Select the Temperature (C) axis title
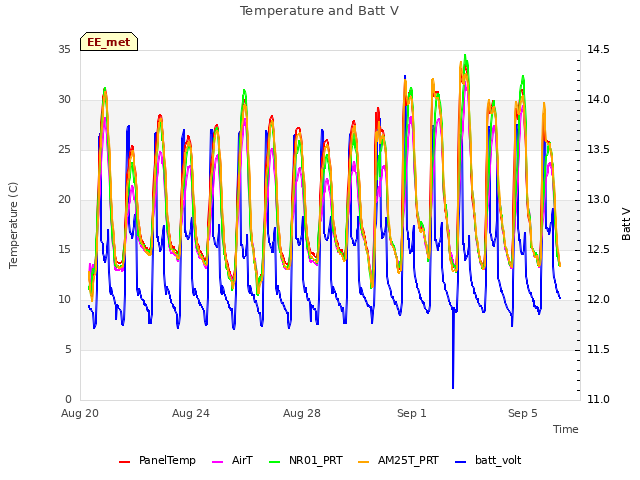This screenshot has height=480, width=640. 13,225
